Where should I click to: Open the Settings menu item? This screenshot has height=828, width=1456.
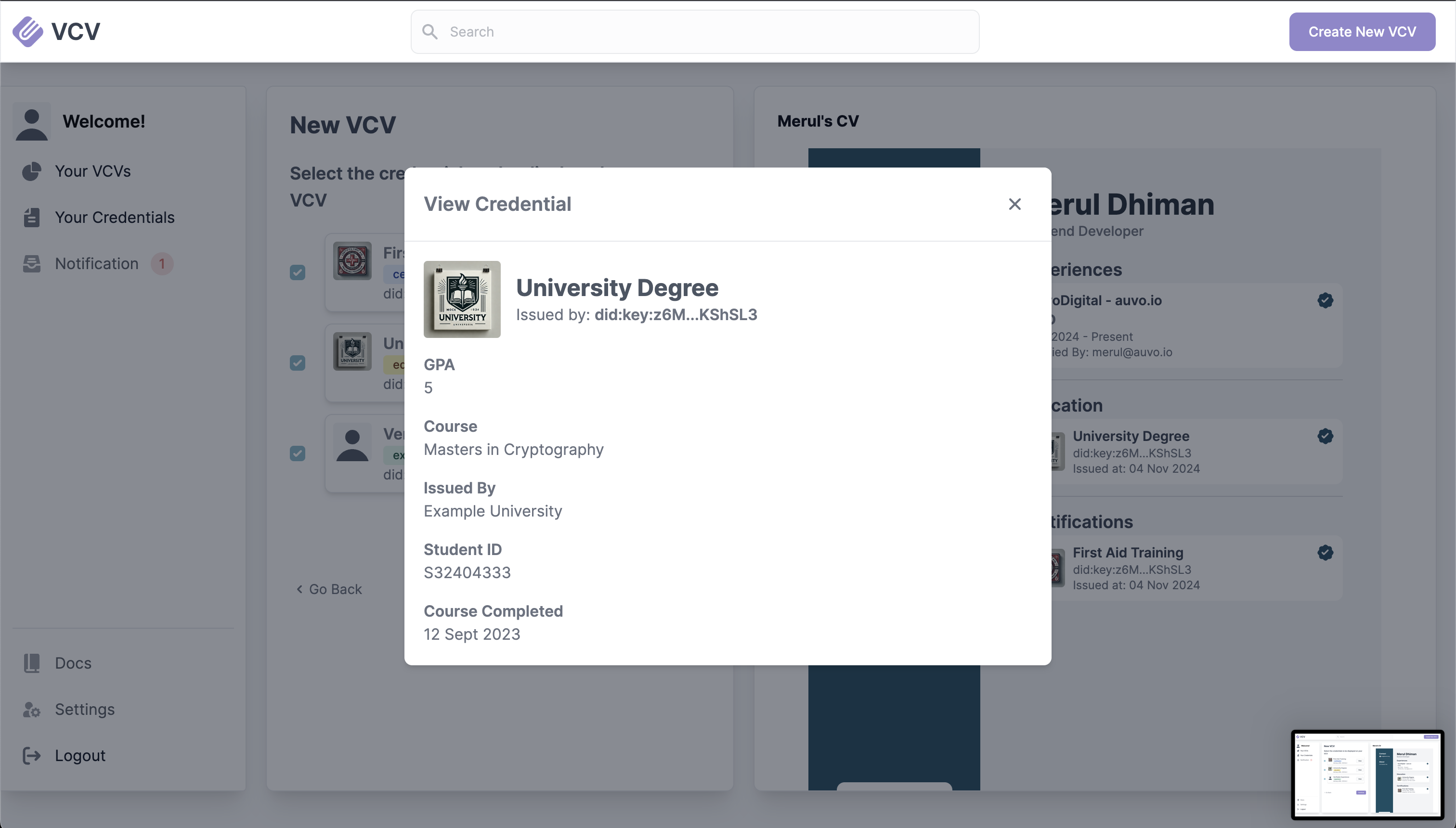coord(85,710)
